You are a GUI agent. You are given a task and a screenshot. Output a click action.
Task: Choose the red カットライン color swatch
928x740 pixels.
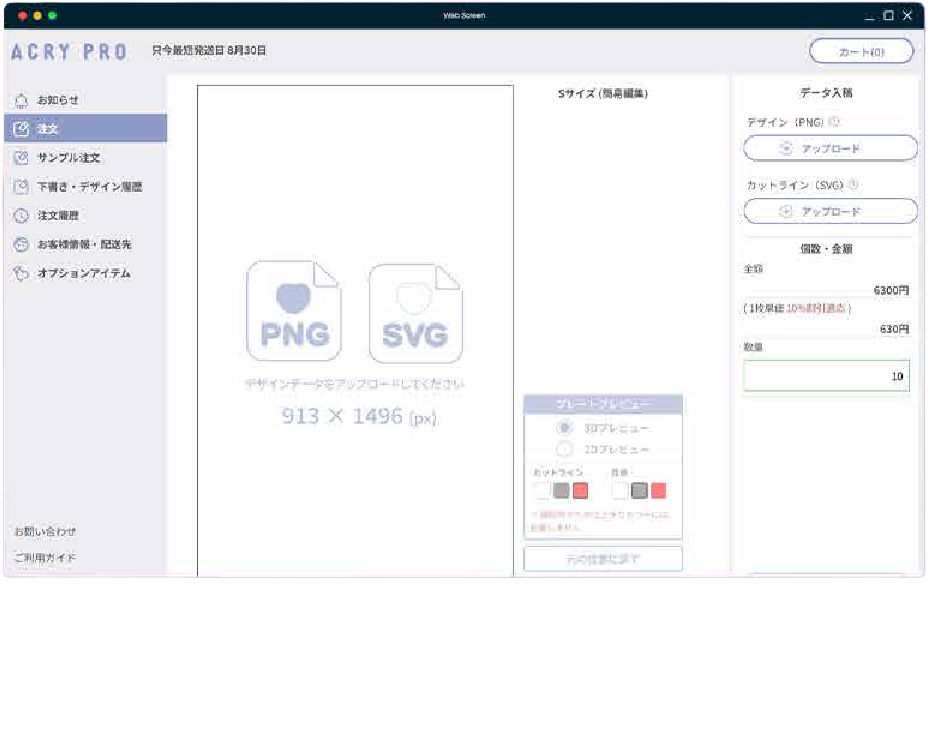(x=580, y=491)
